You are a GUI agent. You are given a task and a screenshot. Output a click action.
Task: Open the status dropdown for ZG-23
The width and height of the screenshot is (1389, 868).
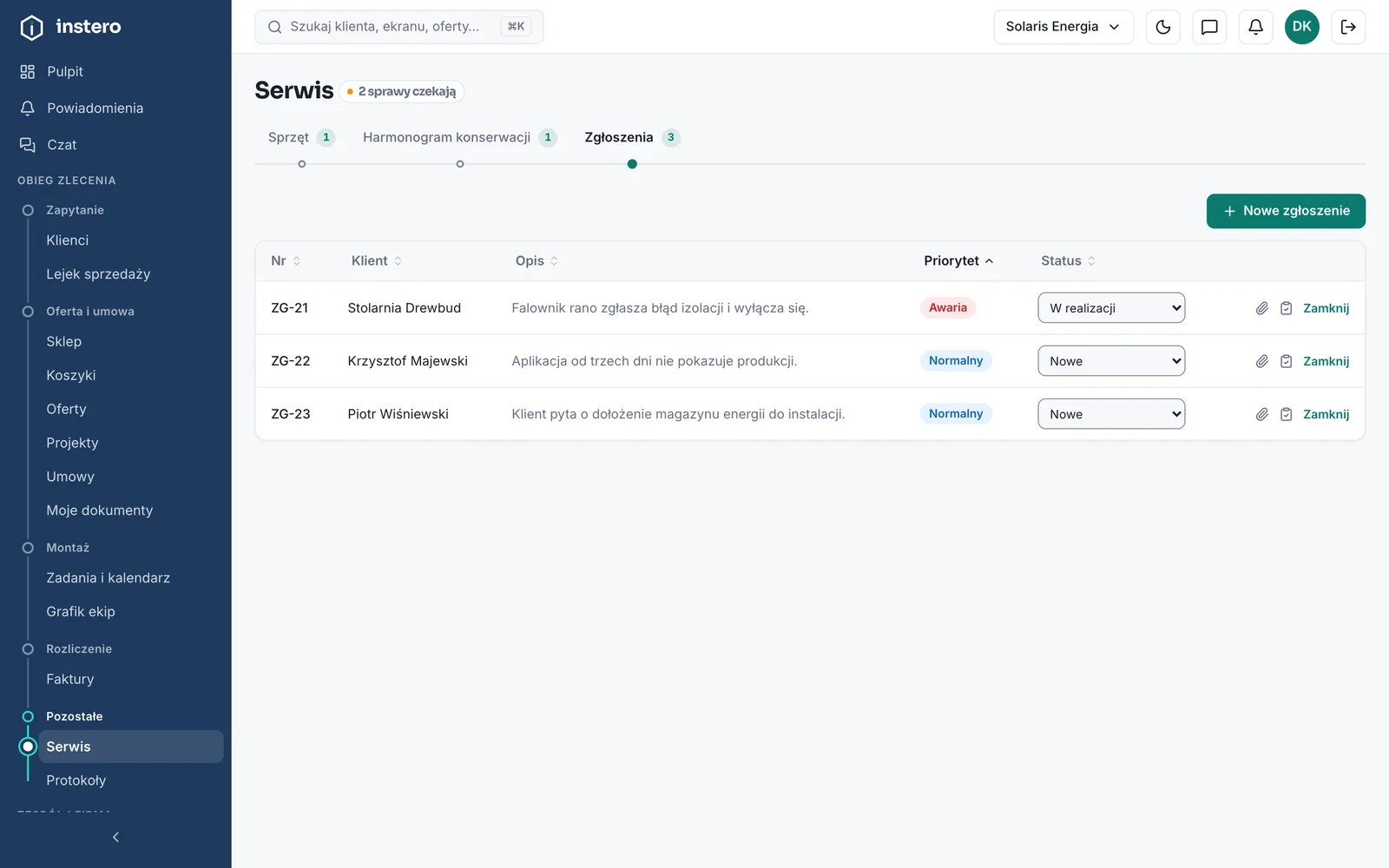coord(1111,414)
